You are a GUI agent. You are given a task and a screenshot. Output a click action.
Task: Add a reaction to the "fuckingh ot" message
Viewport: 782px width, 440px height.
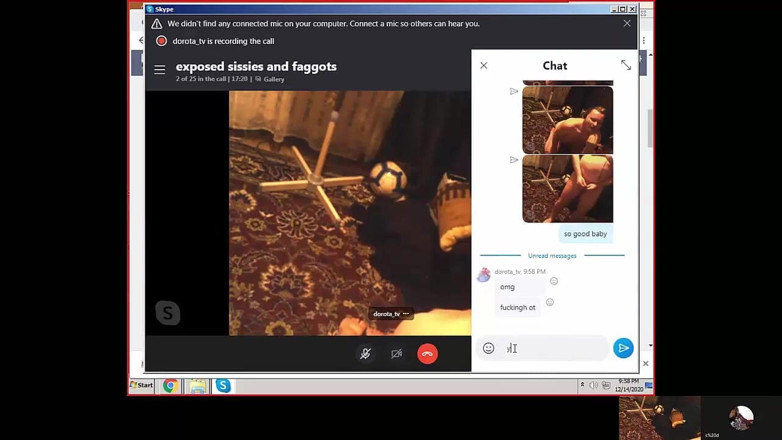click(x=550, y=302)
